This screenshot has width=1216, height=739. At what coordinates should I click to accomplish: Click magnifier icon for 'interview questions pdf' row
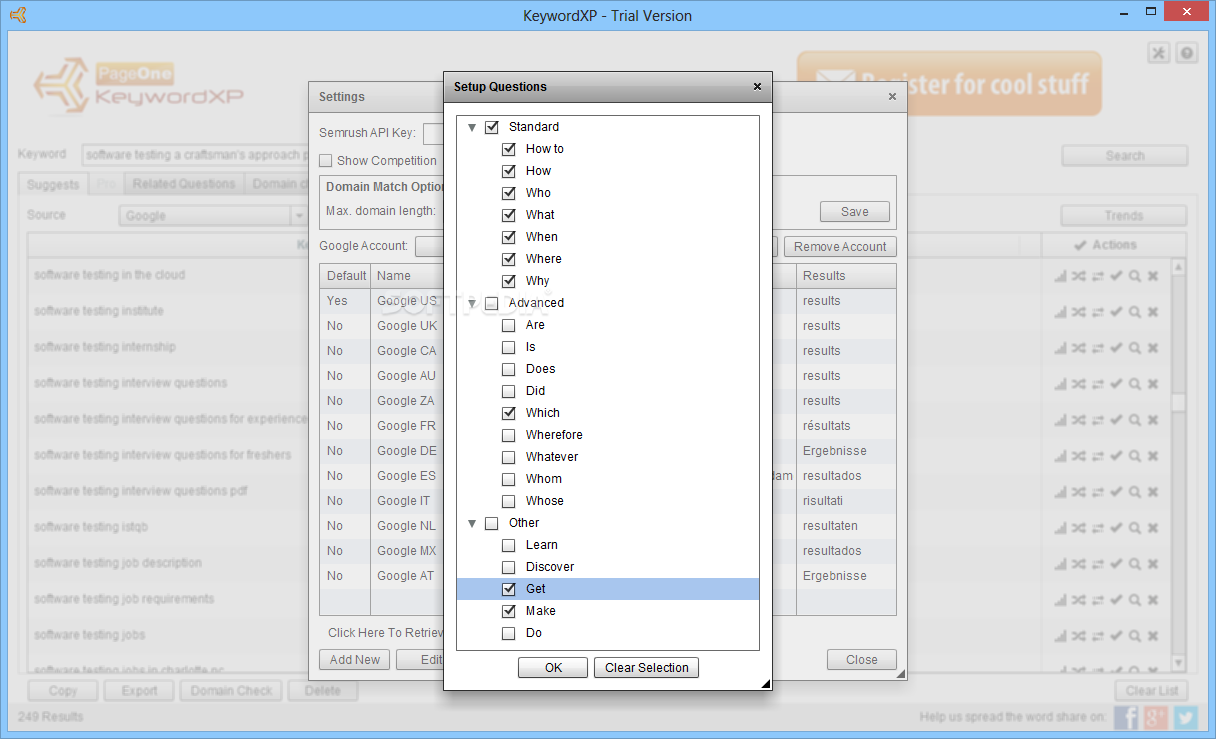click(x=1135, y=492)
